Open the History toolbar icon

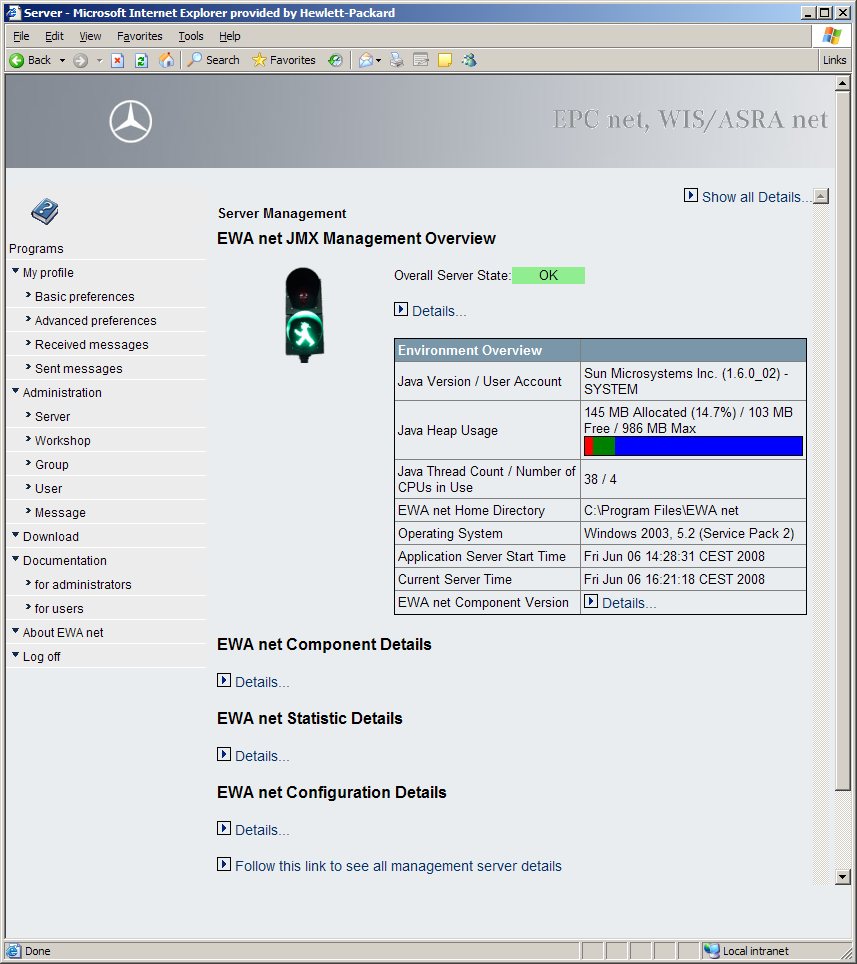click(x=335, y=60)
